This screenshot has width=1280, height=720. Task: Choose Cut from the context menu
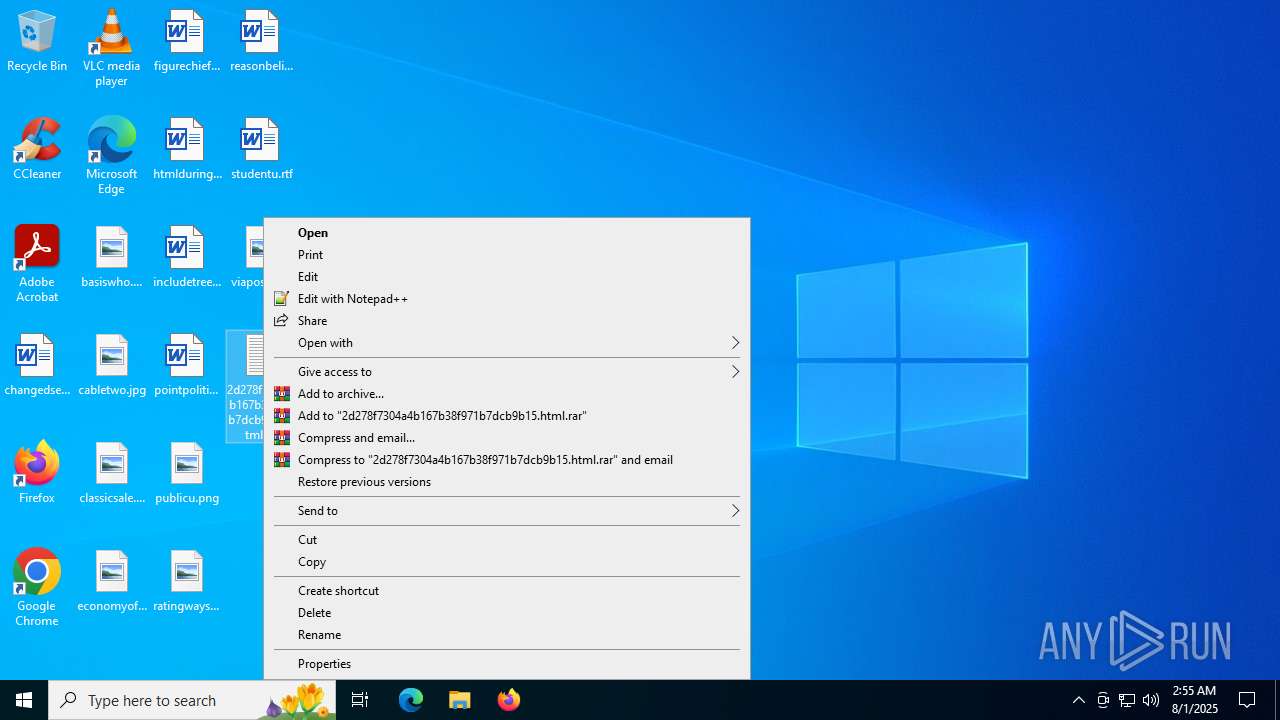[507, 540]
